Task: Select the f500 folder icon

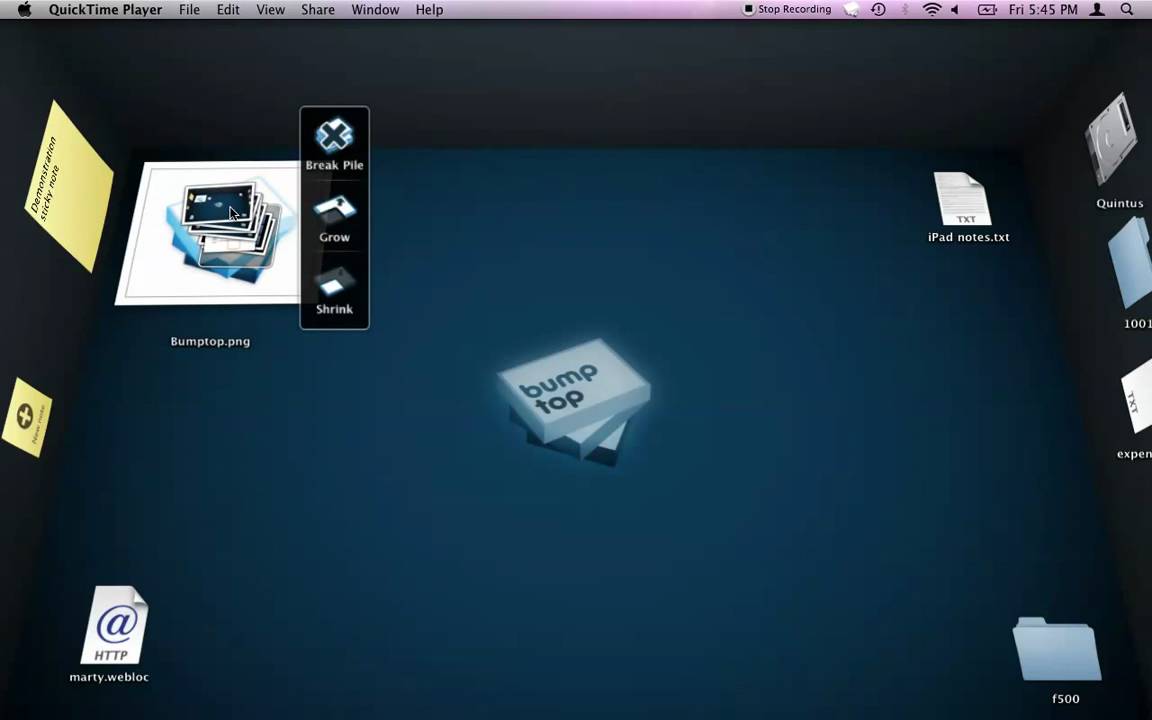Action: (x=1056, y=649)
